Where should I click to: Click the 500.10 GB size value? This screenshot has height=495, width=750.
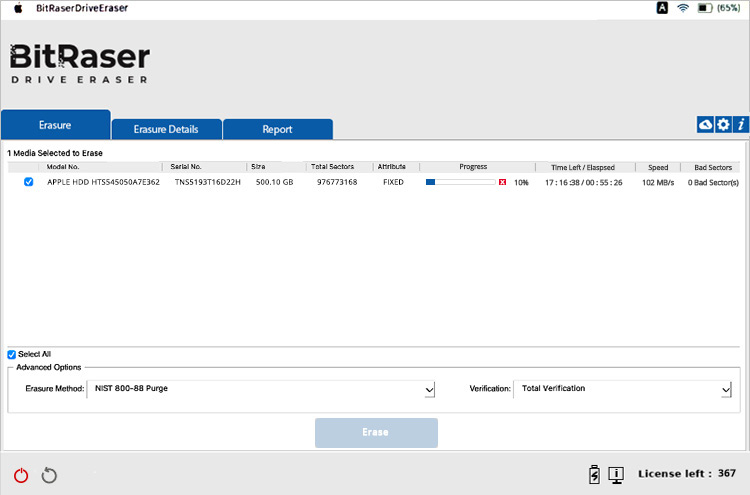click(275, 182)
